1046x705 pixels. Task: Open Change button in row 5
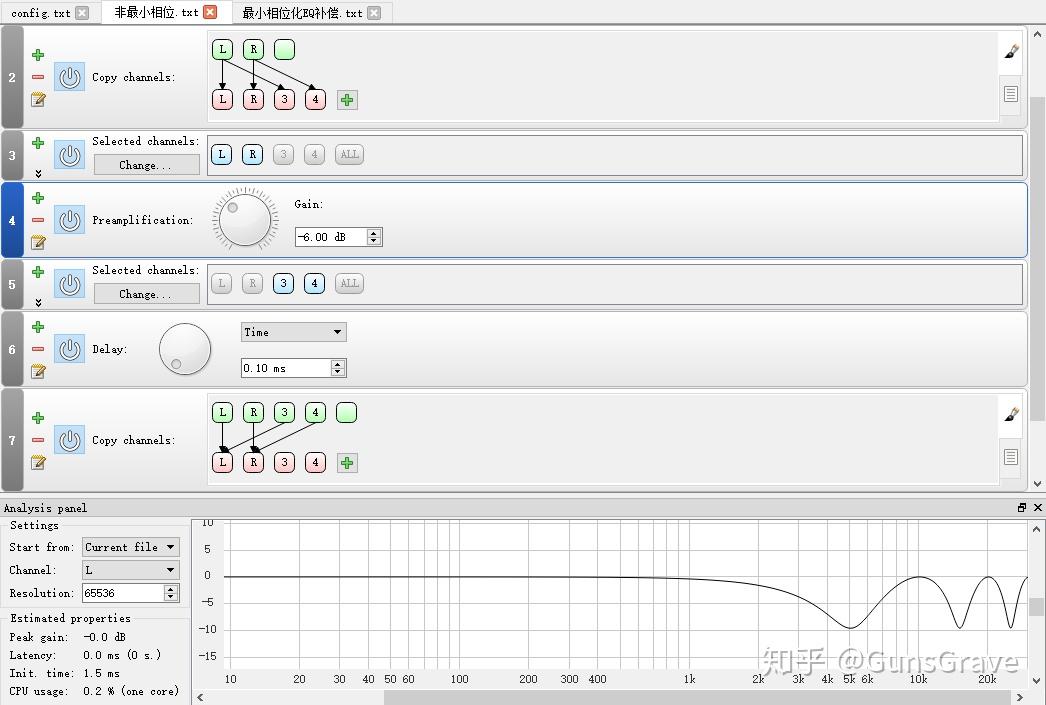147,293
